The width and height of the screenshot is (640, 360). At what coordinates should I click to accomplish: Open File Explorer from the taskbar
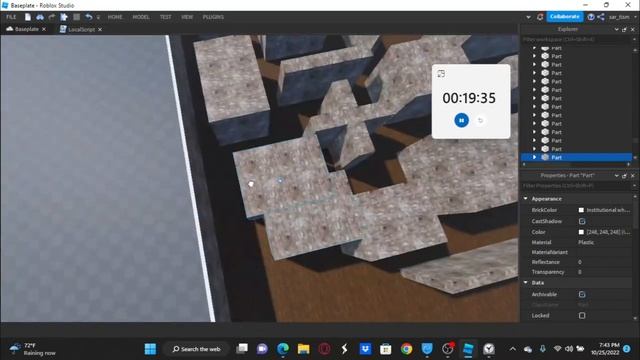303,349
